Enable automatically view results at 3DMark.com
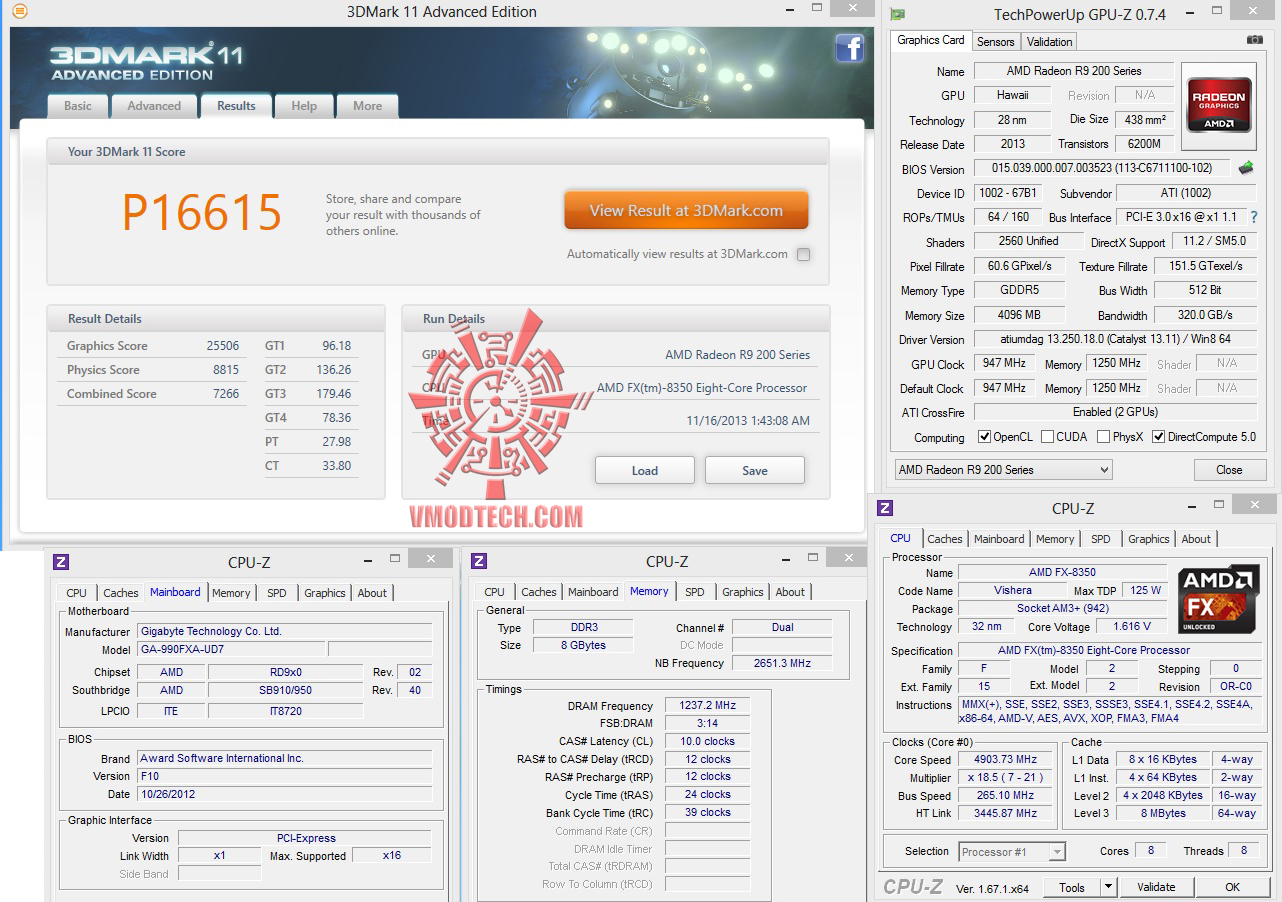 [803, 254]
